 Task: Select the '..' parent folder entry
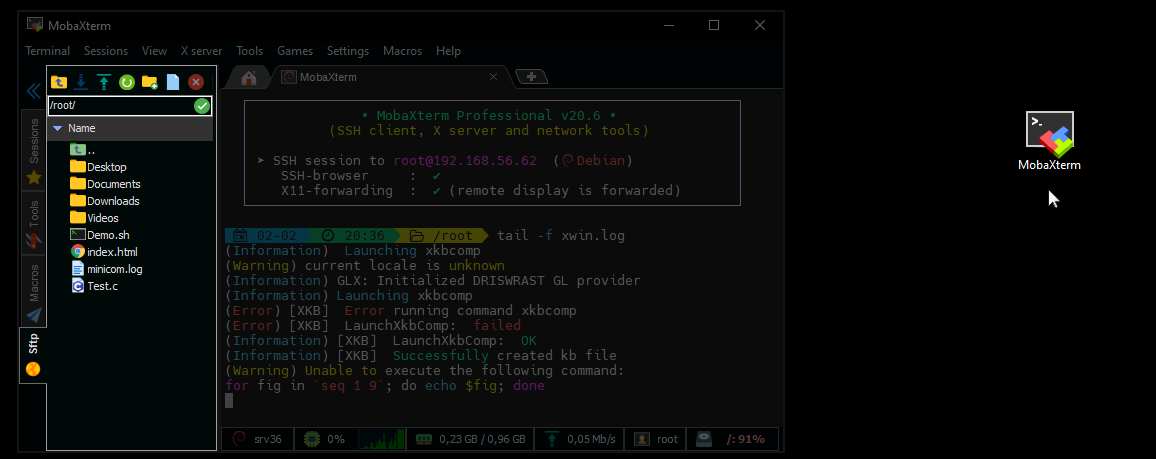[x=83, y=150]
